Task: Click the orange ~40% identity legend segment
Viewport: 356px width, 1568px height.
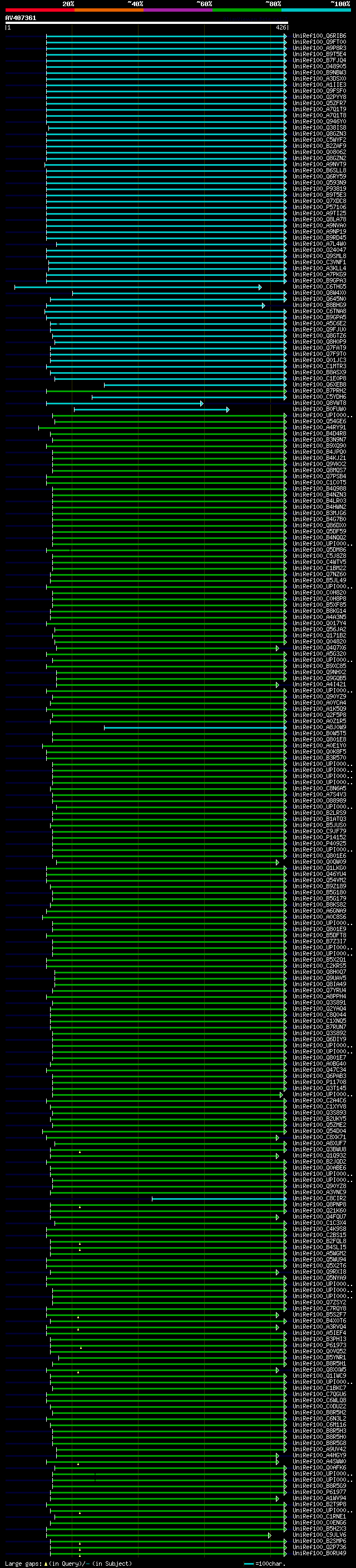Action: 109,10
